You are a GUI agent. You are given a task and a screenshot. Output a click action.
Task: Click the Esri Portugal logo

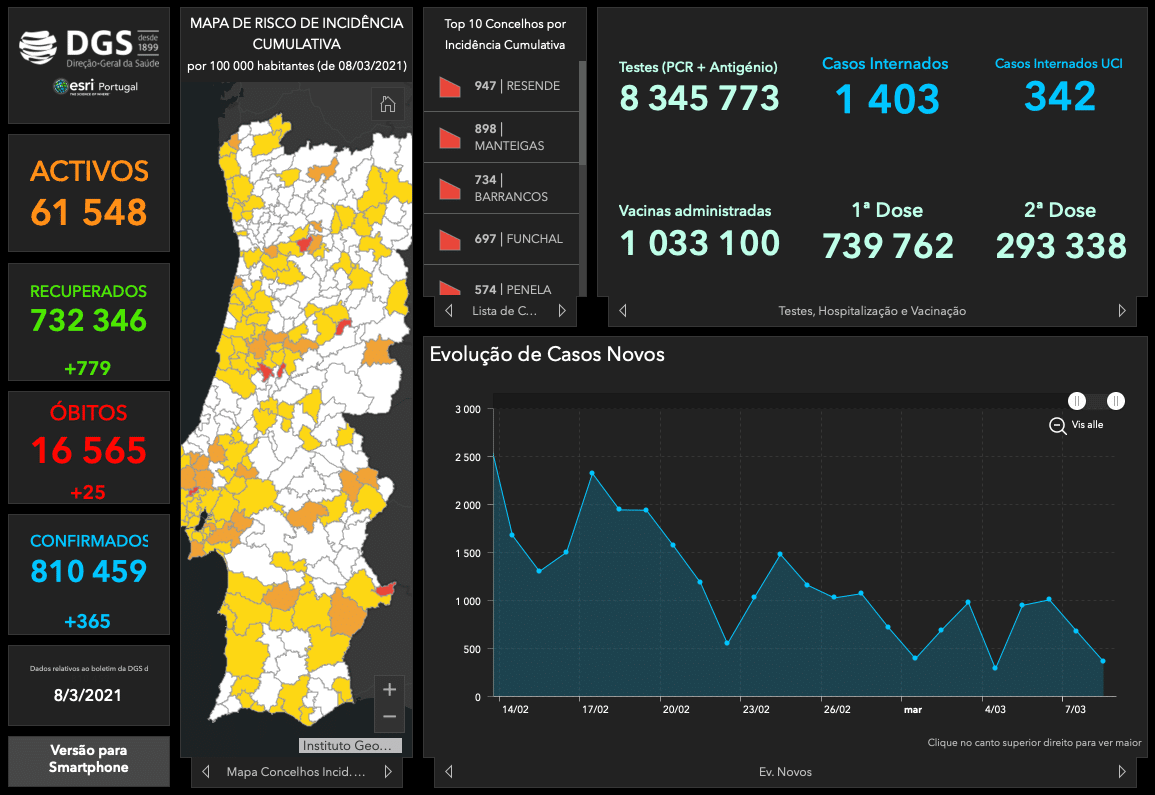tap(96, 88)
